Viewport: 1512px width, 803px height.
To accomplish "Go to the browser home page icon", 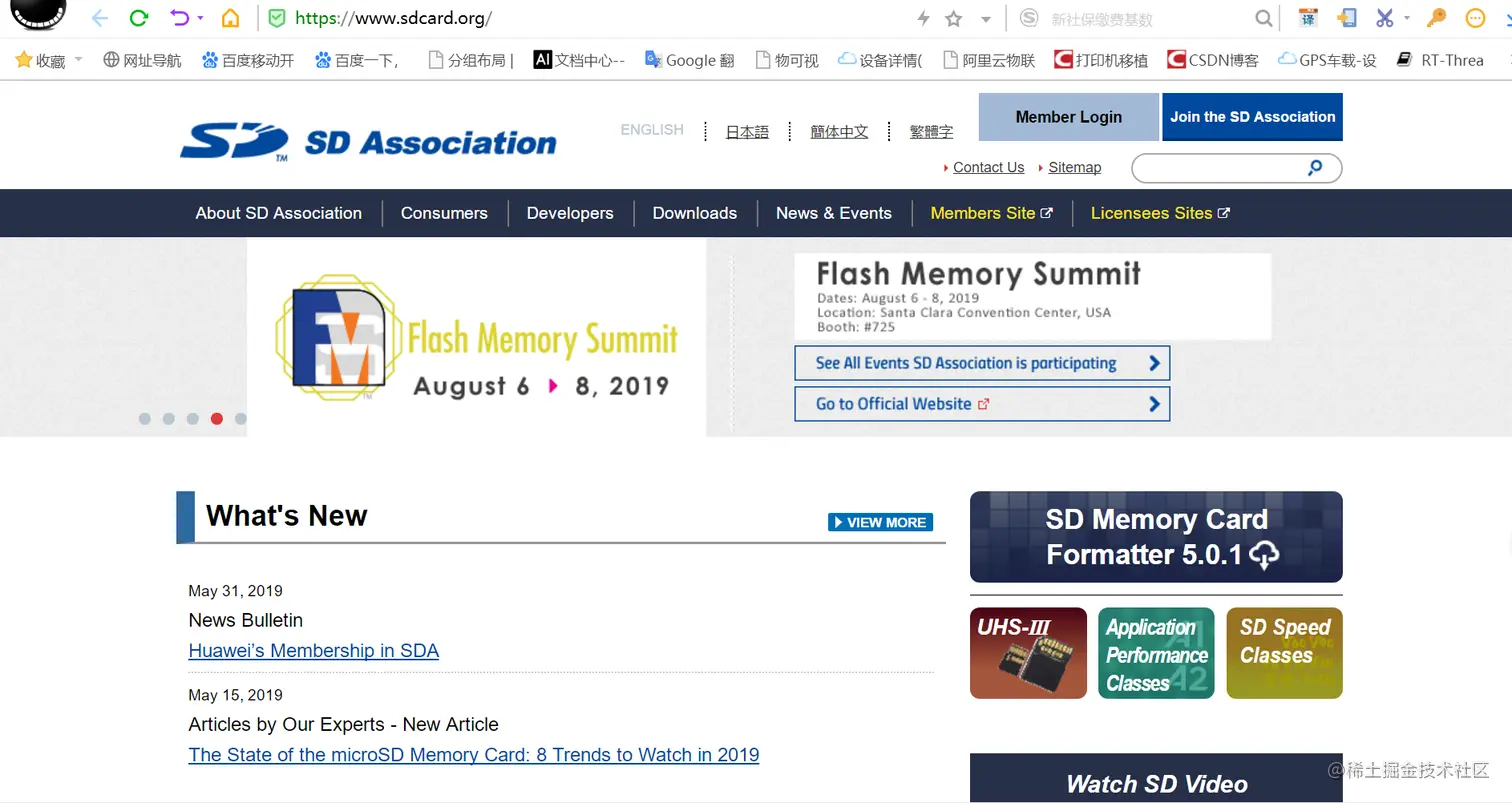I will click(x=230, y=18).
